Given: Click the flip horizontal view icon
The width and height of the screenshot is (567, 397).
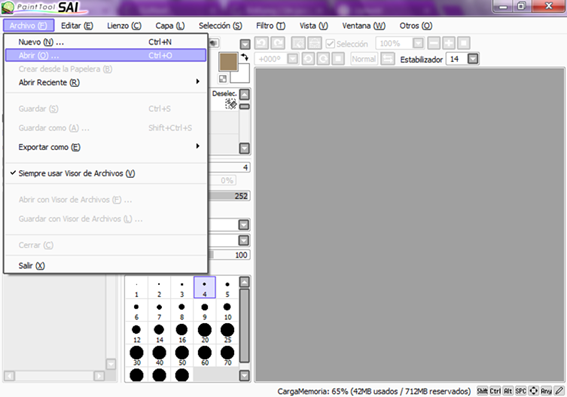Looking at the screenshot, I should coord(388,59).
